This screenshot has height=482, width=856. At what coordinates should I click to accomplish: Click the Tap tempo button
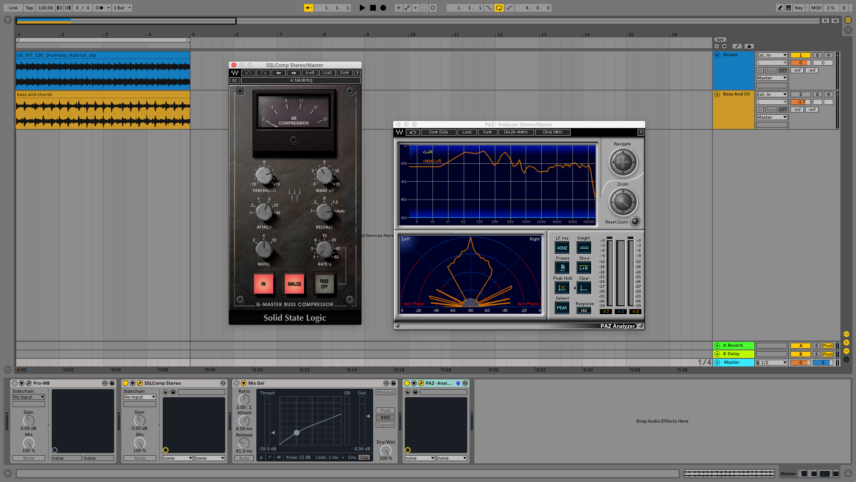pyautogui.click(x=29, y=8)
